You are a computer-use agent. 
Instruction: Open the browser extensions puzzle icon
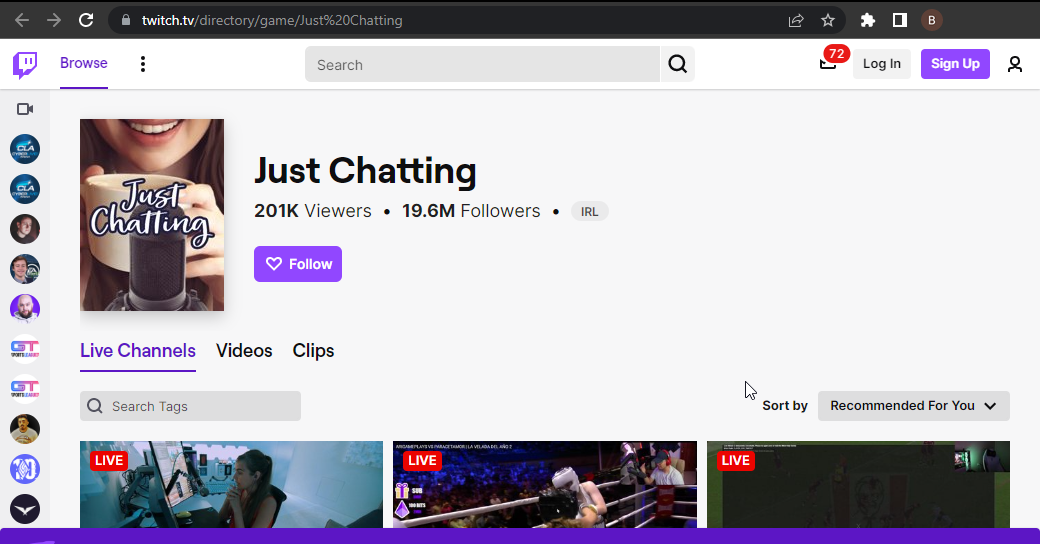(x=868, y=21)
